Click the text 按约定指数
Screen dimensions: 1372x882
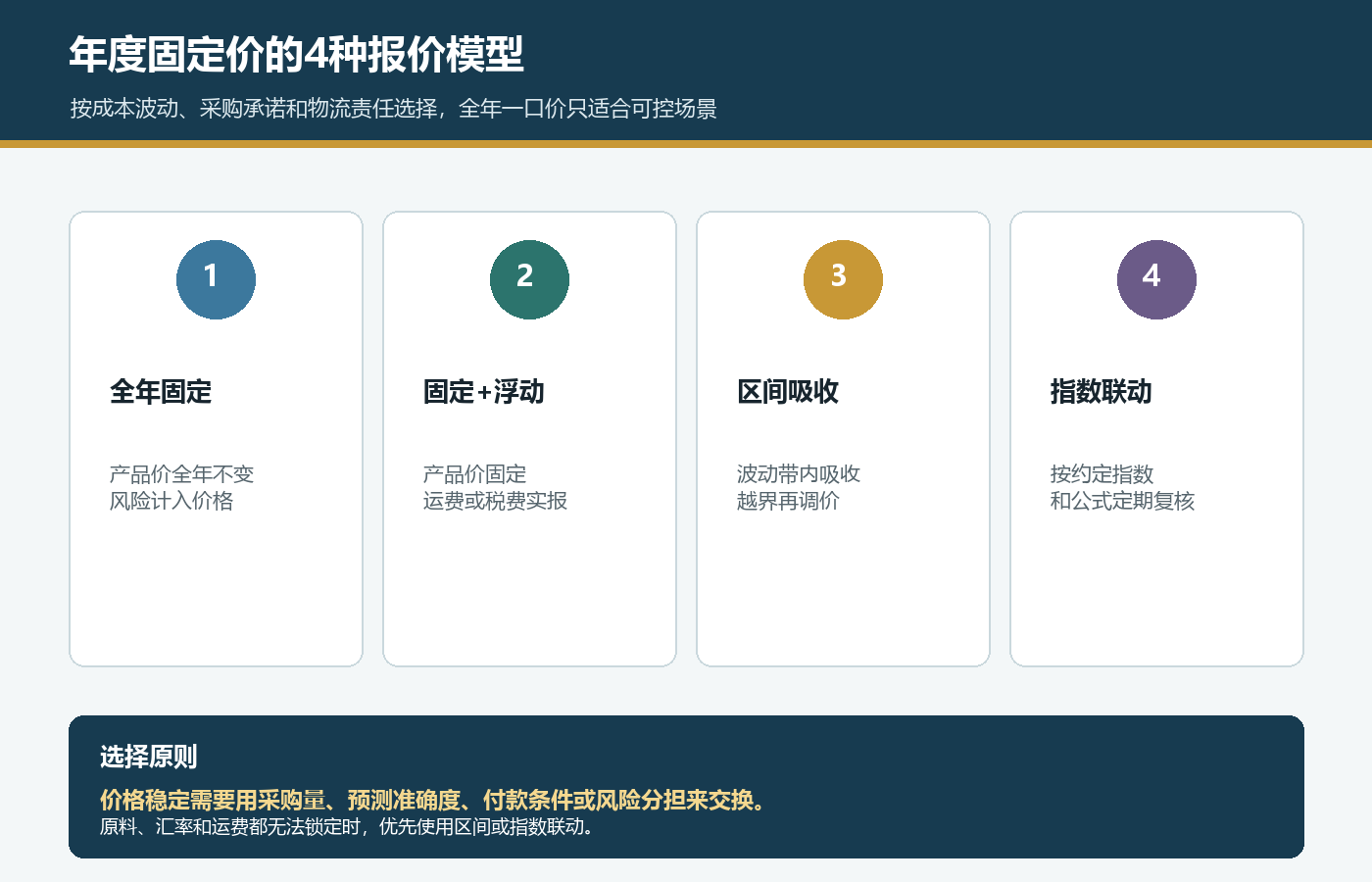click(x=1102, y=474)
